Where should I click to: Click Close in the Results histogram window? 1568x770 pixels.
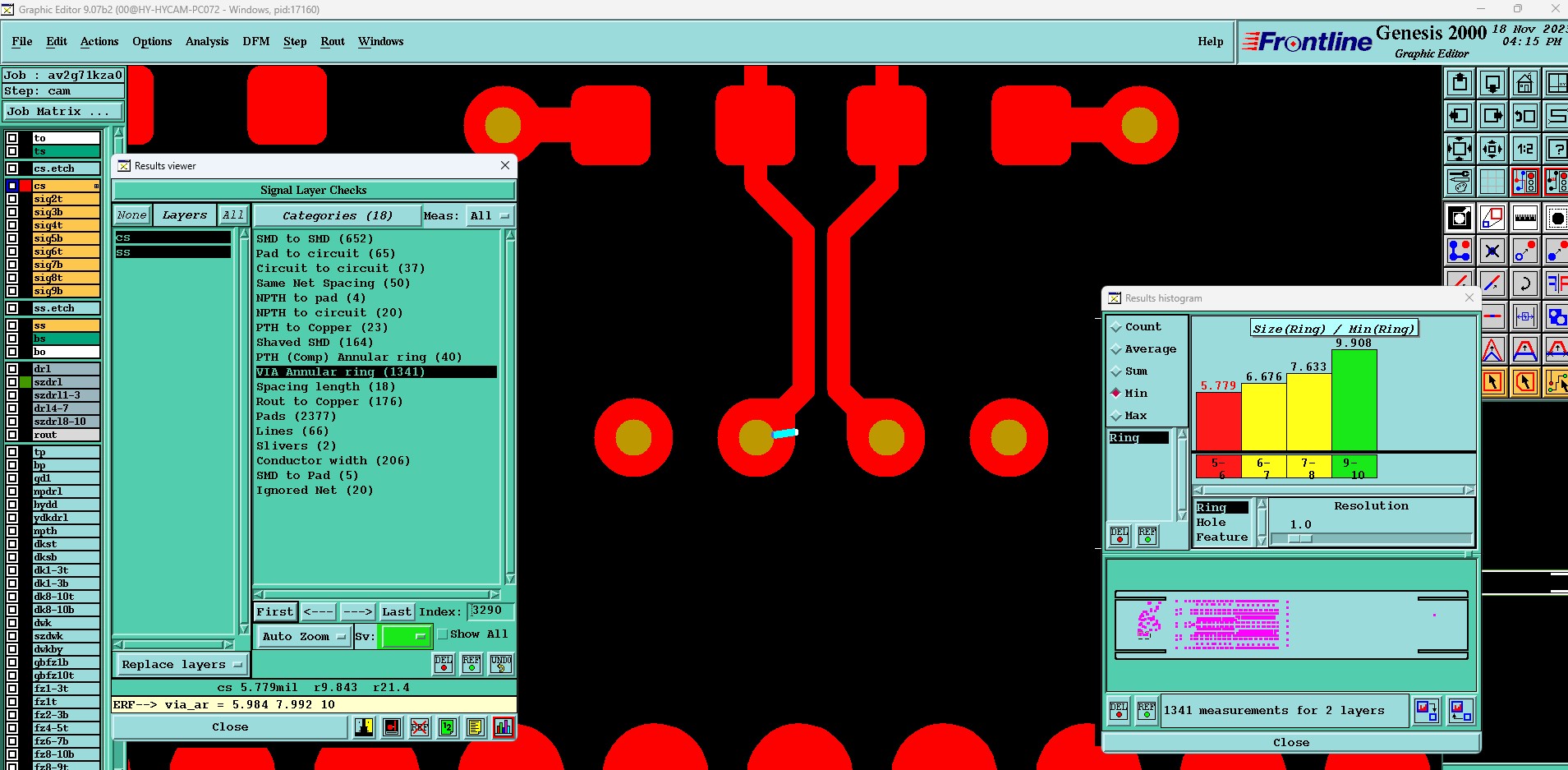coord(1291,742)
